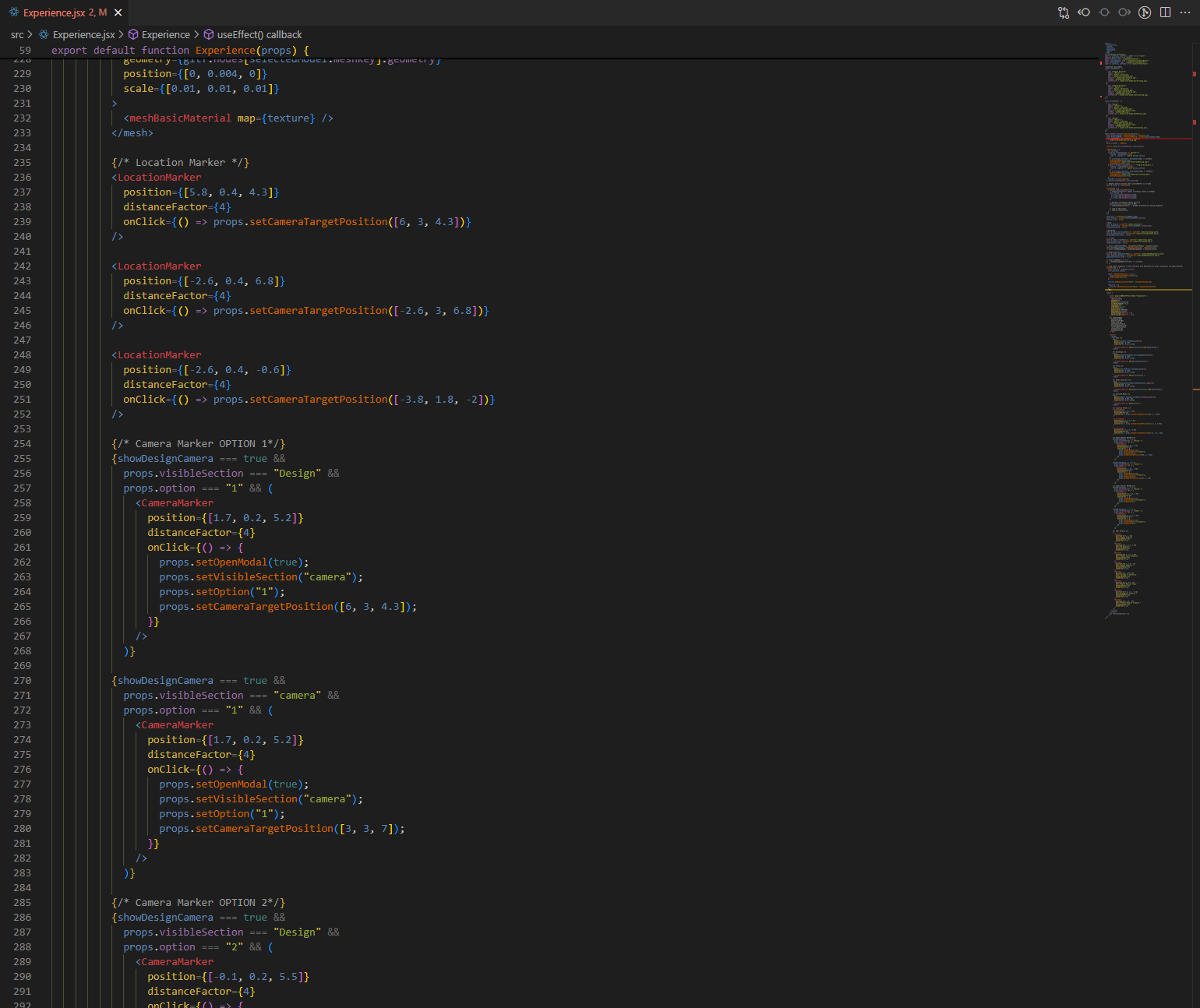Click line number 254 in gutter

click(x=23, y=444)
